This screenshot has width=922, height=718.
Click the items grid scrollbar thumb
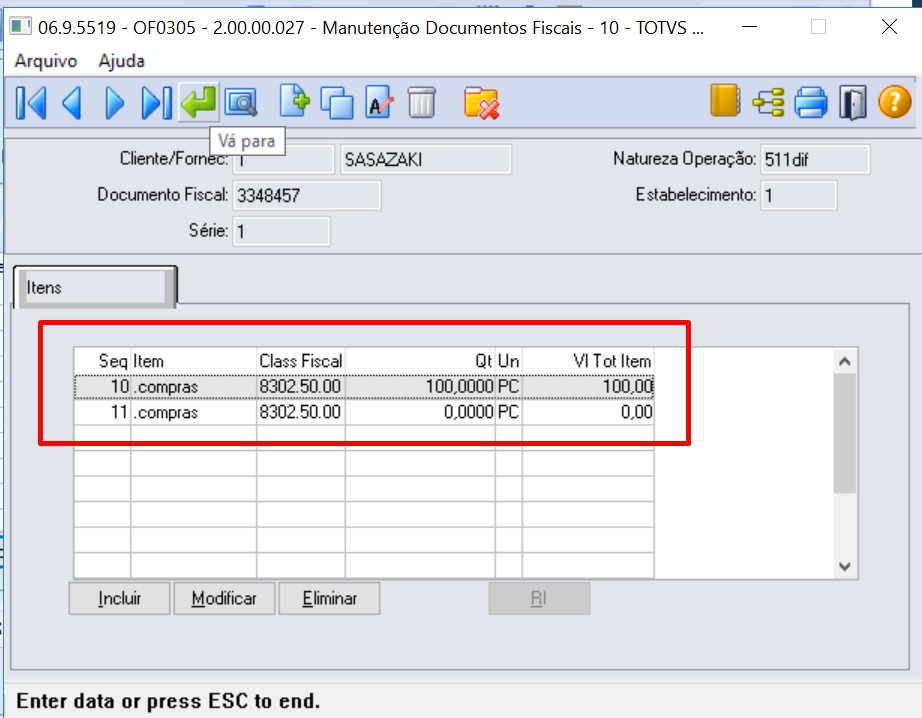[844, 433]
